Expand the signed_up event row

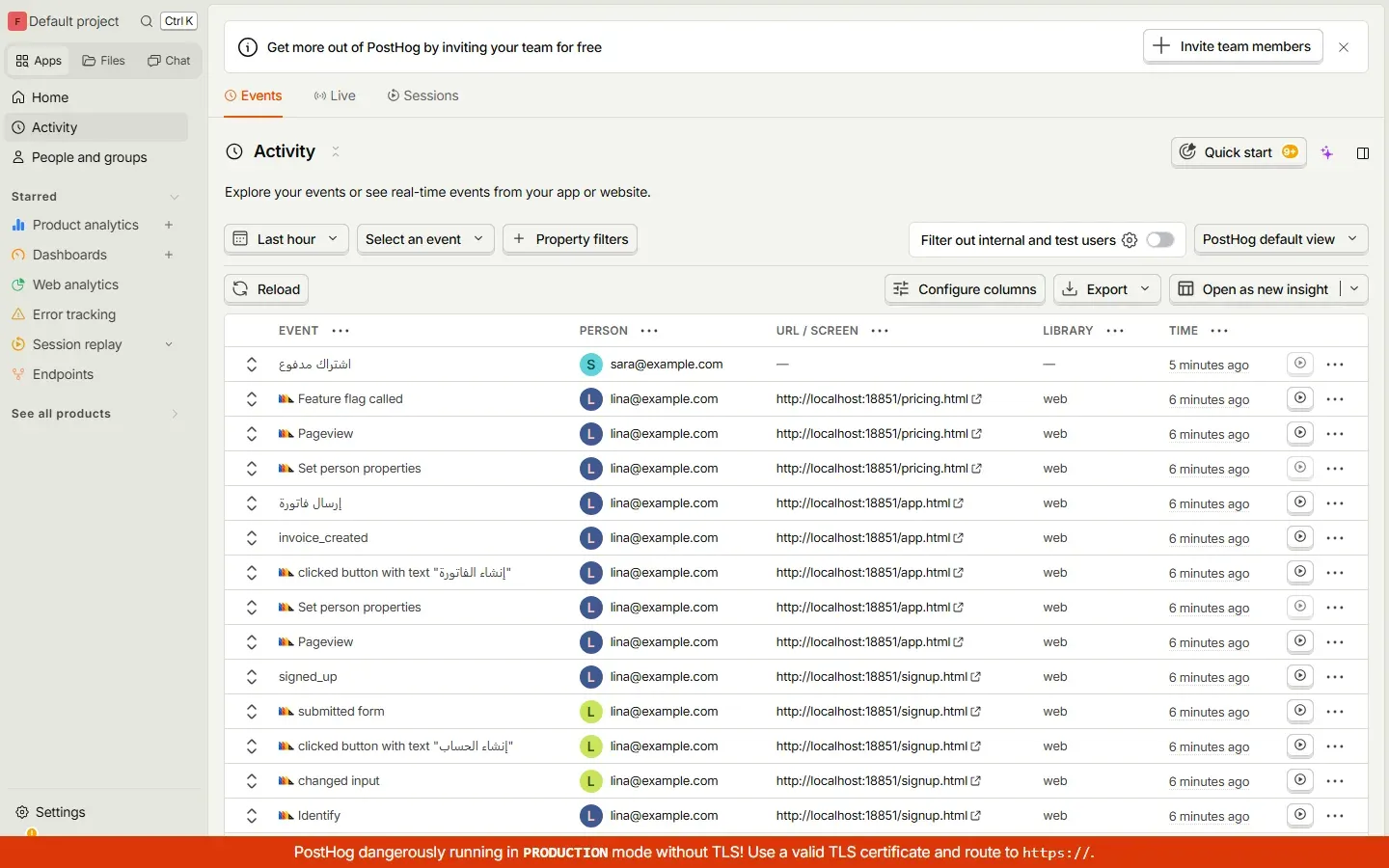coord(252,677)
